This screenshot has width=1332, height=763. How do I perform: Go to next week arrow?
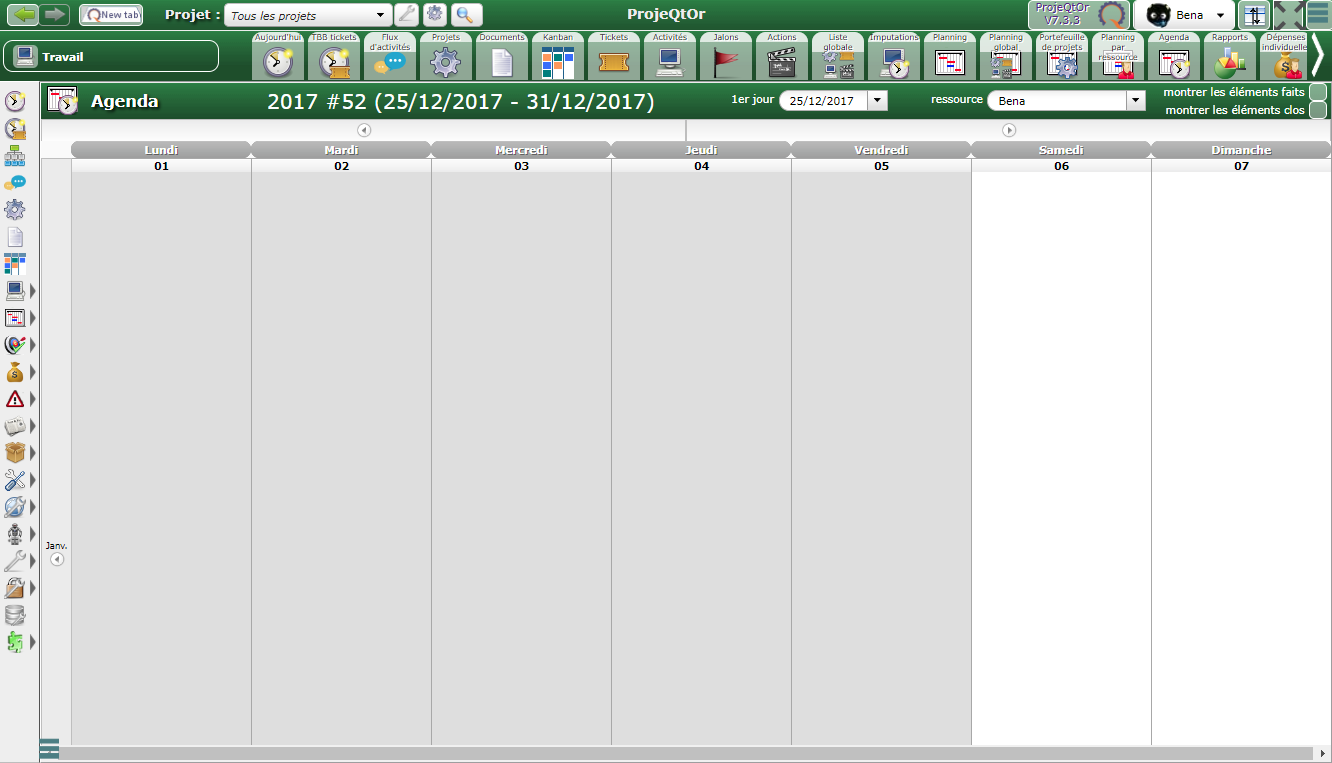click(x=1009, y=130)
